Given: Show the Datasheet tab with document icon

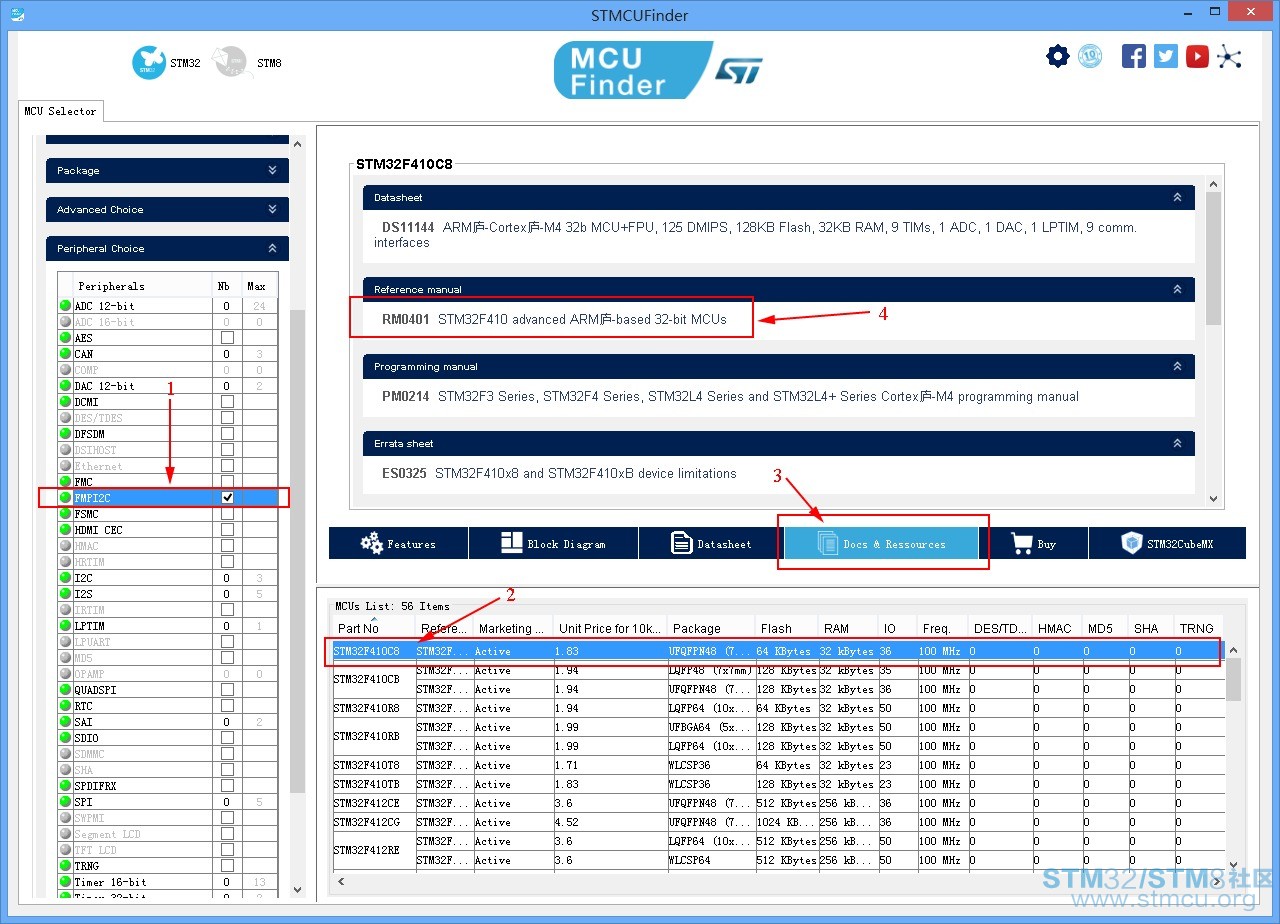Looking at the screenshot, I should [x=711, y=543].
